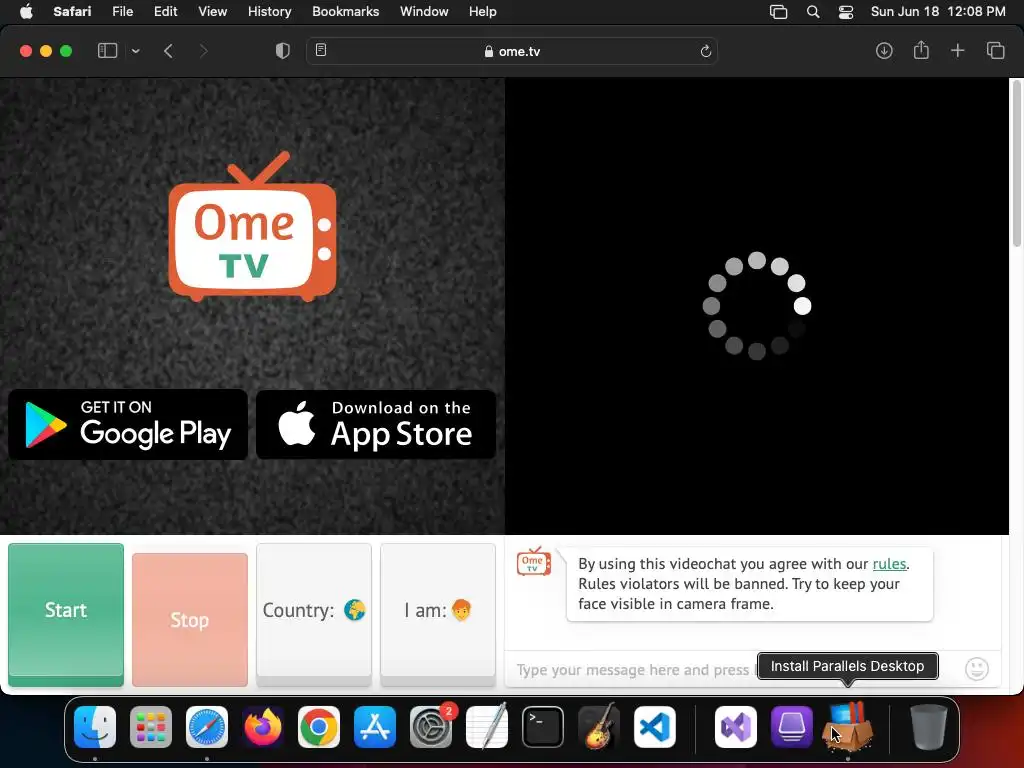Click the Get it on Google Play badge
The image size is (1024, 768).
[128, 424]
